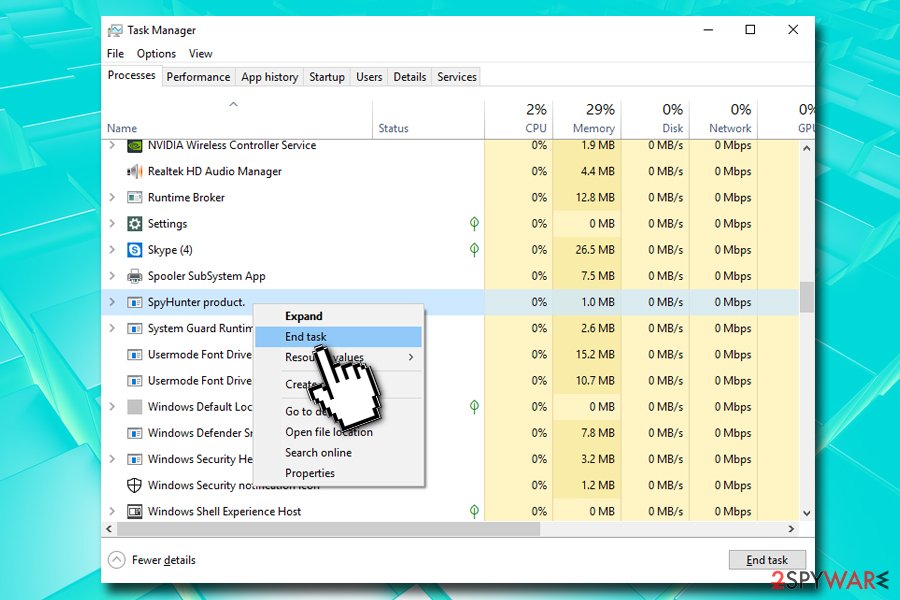Click the Windows Default Lock Screen icon
This screenshot has height=600, width=900.
click(134, 407)
